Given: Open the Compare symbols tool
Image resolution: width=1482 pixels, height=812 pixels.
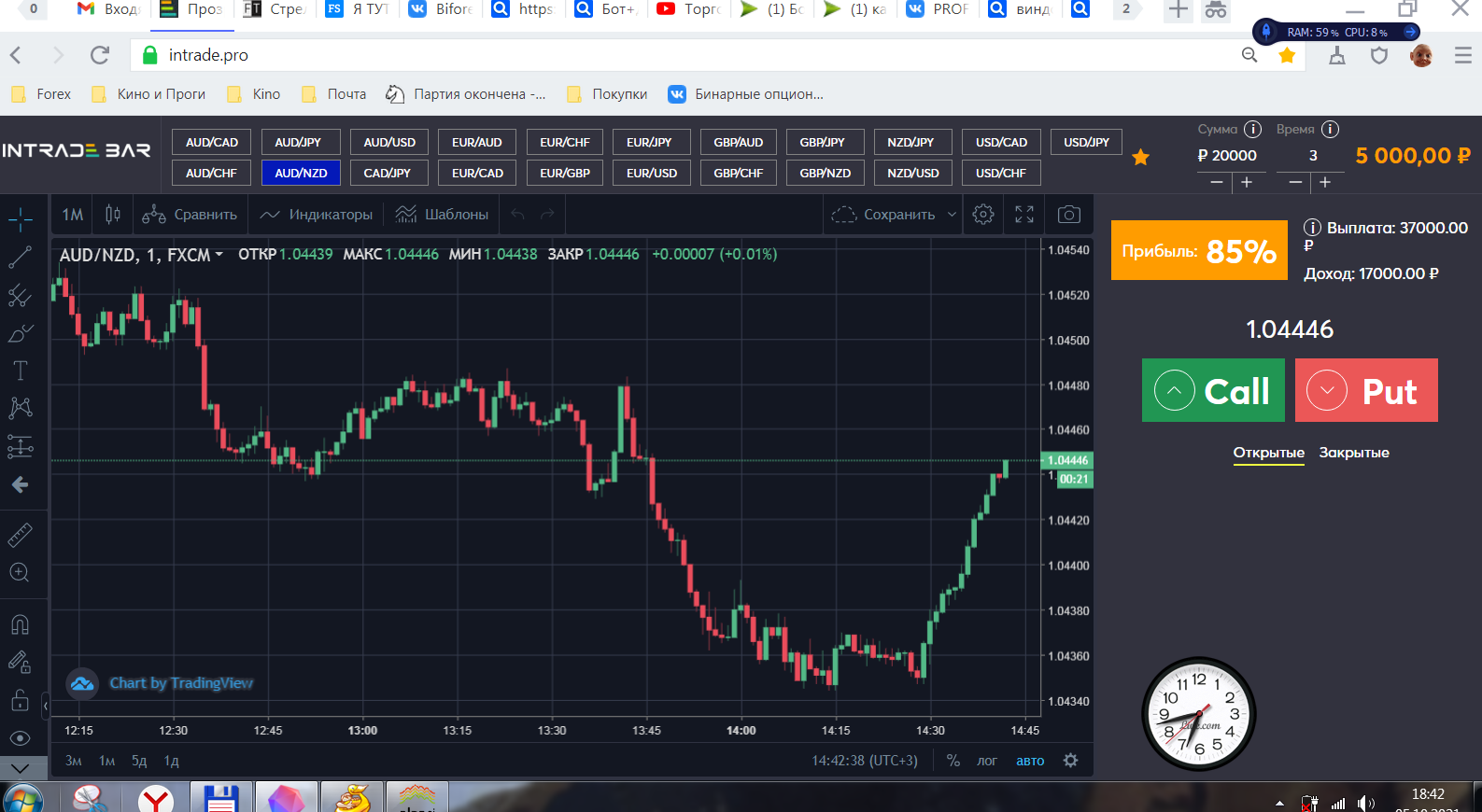Looking at the screenshot, I should (x=190, y=215).
